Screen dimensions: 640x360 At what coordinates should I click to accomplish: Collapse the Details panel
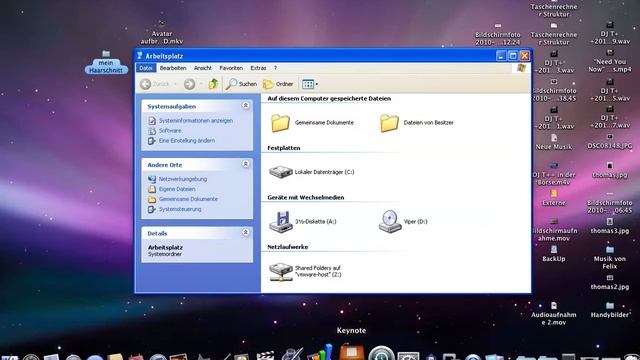click(x=246, y=233)
